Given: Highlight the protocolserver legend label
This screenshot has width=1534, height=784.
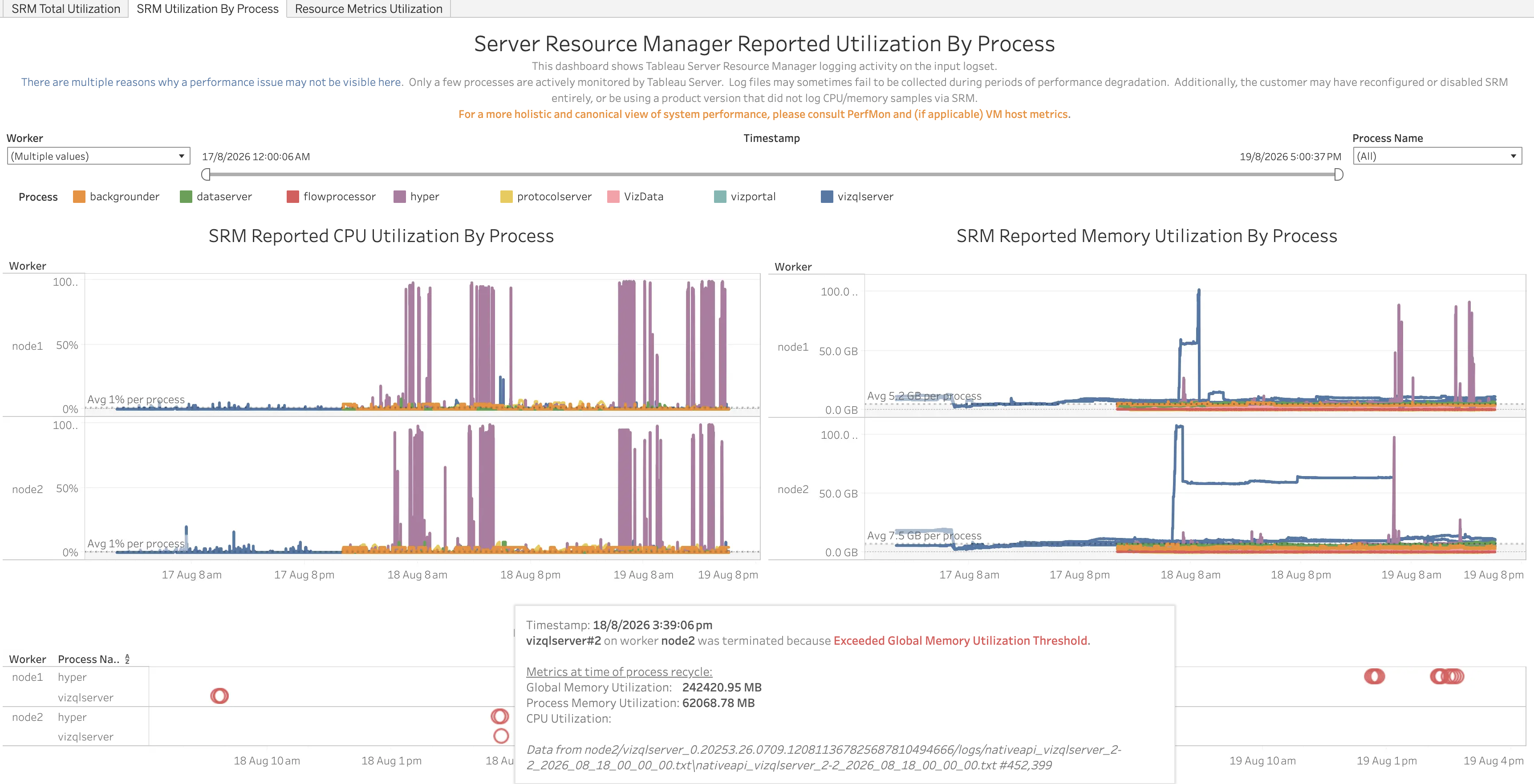Looking at the screenshot, I should [554, 197].
